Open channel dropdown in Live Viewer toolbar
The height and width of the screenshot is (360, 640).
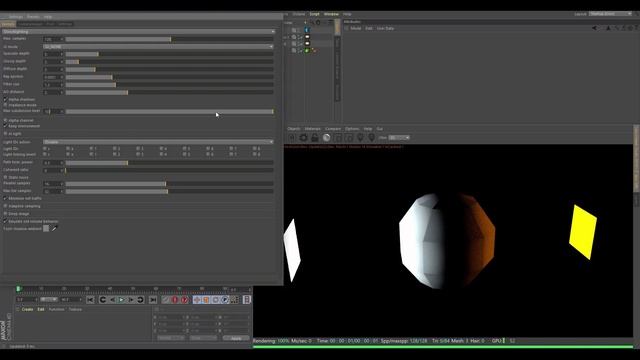click(x=399, y=138)
